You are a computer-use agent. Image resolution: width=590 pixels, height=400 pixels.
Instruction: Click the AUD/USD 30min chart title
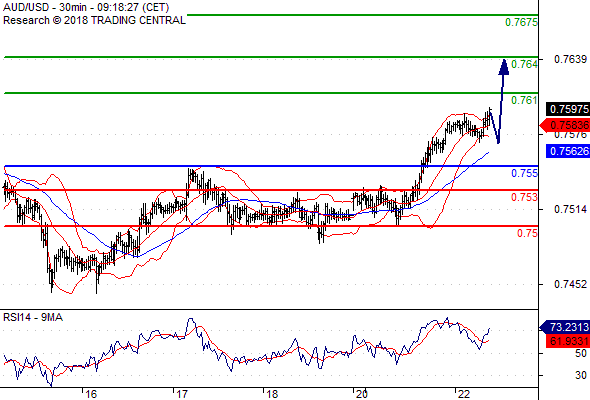[x=86, y=7]
